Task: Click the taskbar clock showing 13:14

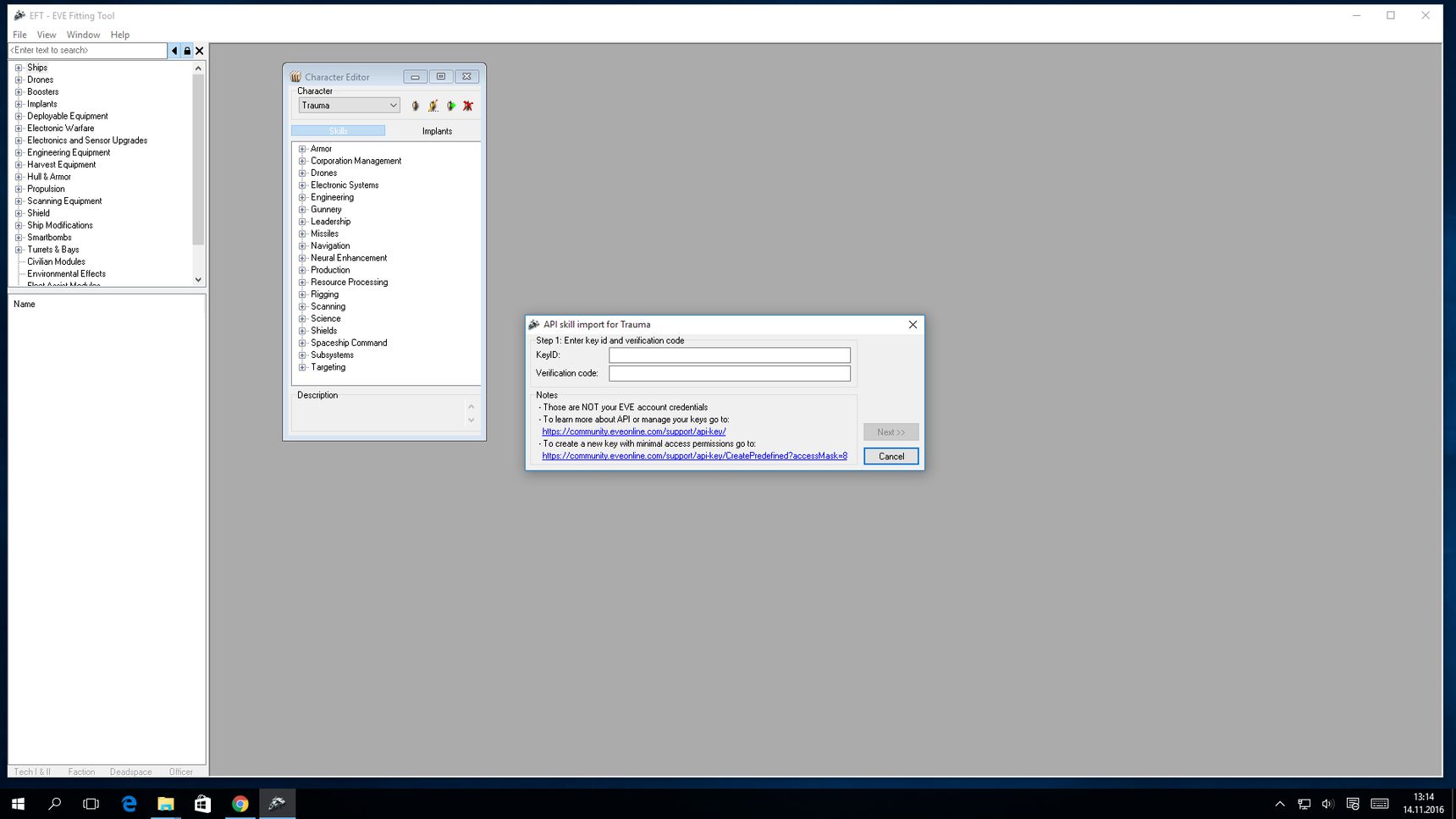Action: click(1423, 804)
